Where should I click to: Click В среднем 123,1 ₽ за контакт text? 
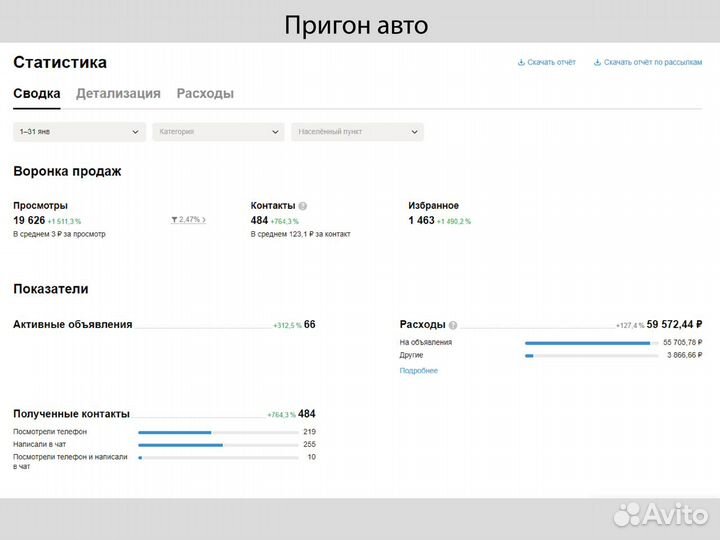pyautogui.click(x=300, y=234)
